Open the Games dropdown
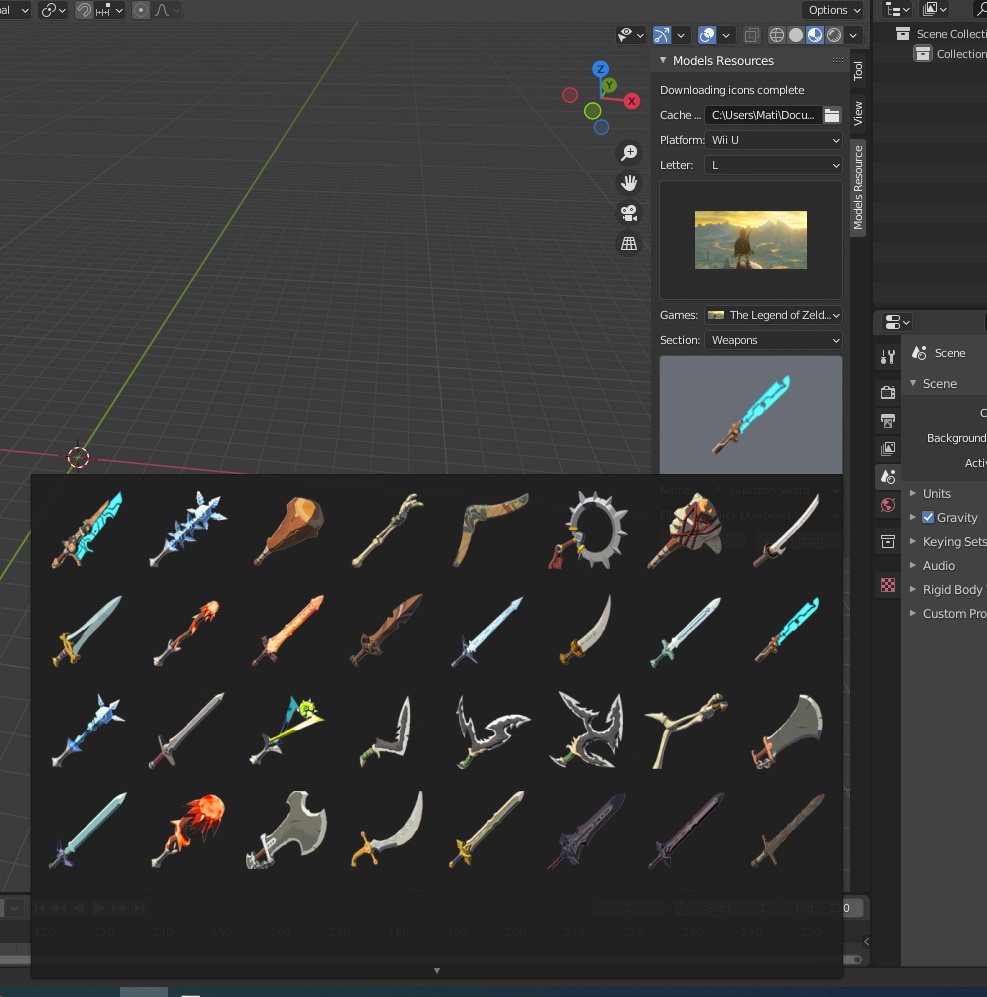The image size is (987, 997). pos(773,315)
